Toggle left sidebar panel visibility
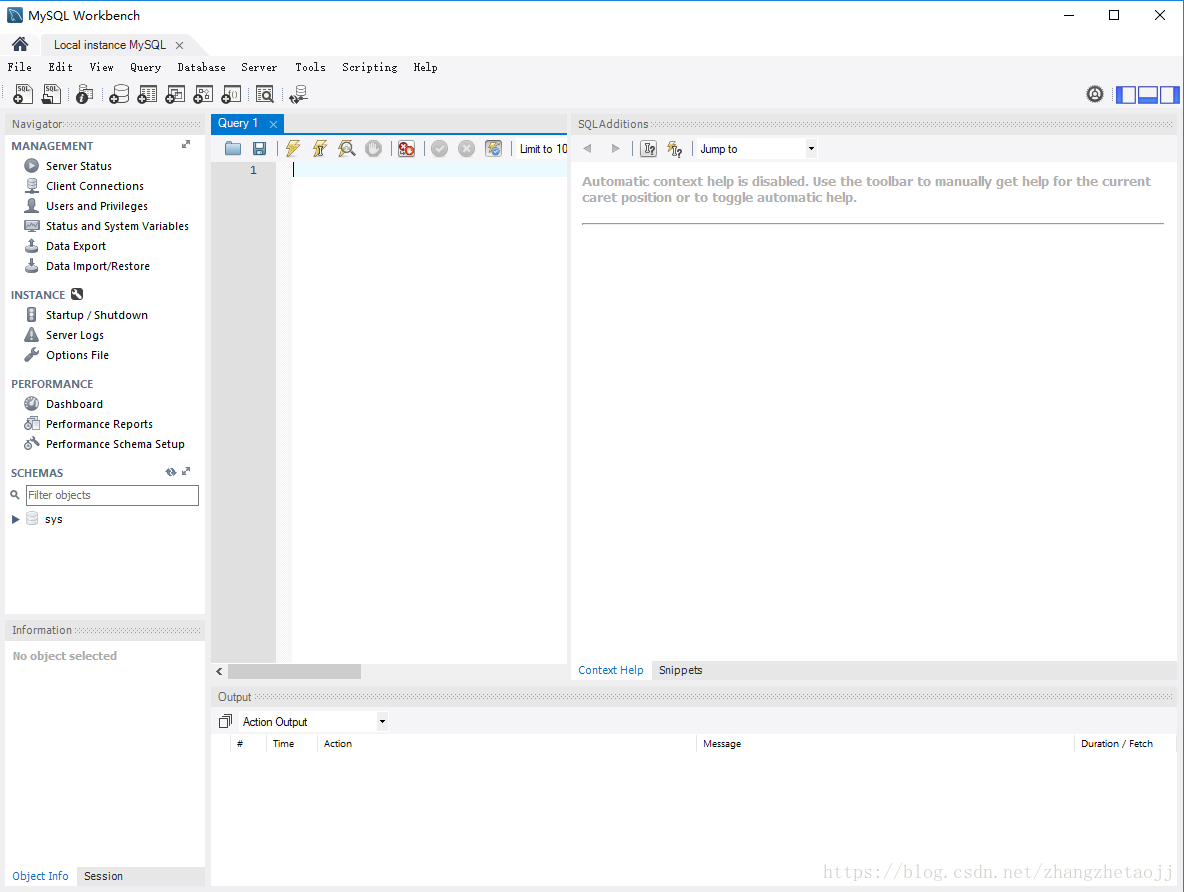This screenshot has height=892, width=1184. [x=1126, y=94]
